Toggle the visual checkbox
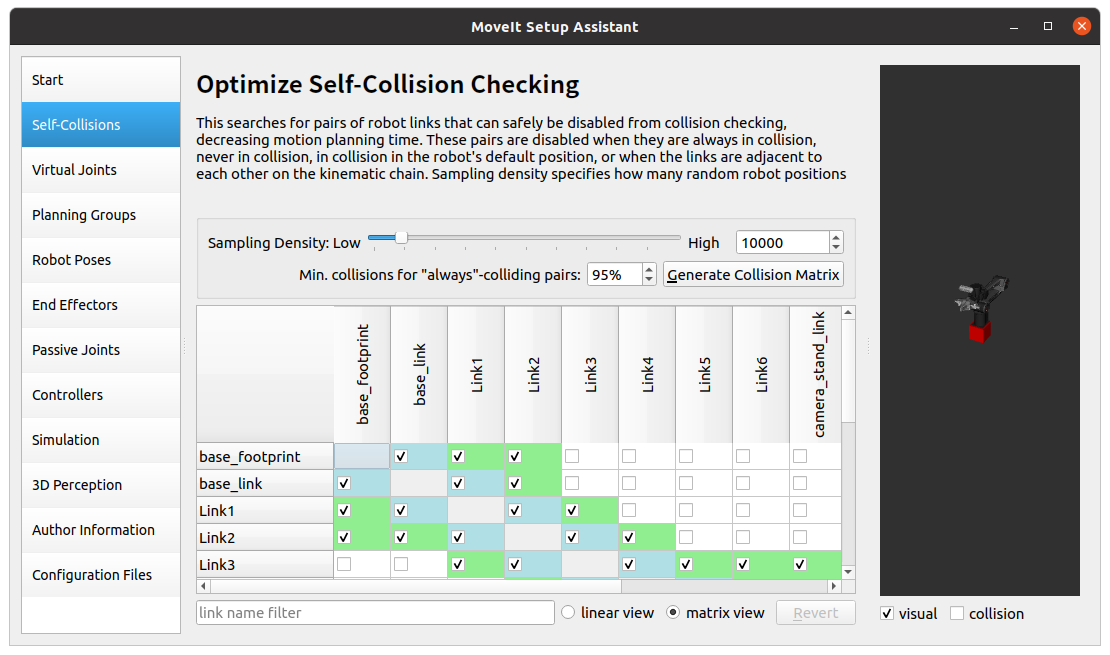Viewport: 1110px width, 655px height. pos(887,613)
